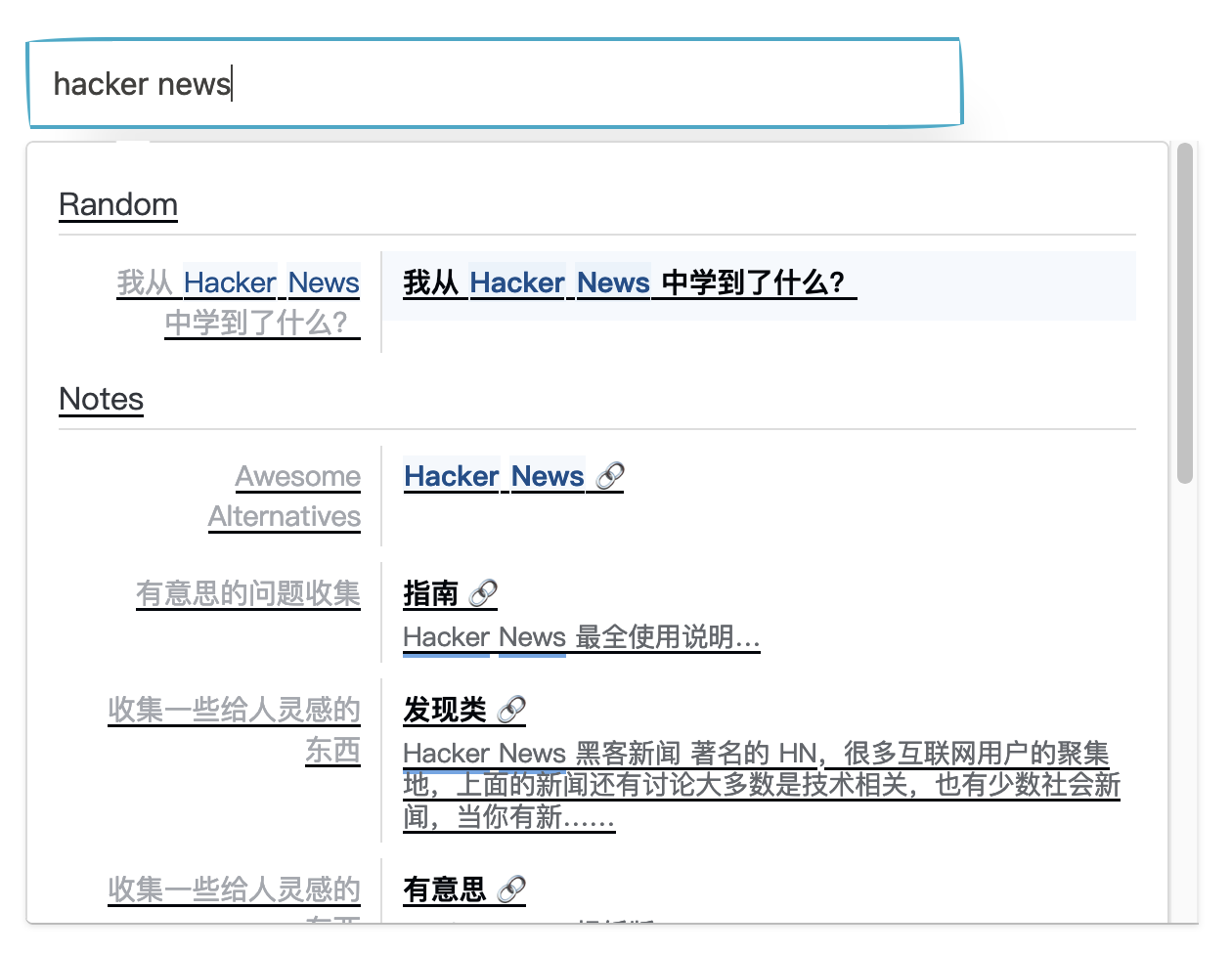Image resolution: width=1232 pixels, height=954 pixels.
Task: Open the 发现类 heading result
Action: (445, 710)
